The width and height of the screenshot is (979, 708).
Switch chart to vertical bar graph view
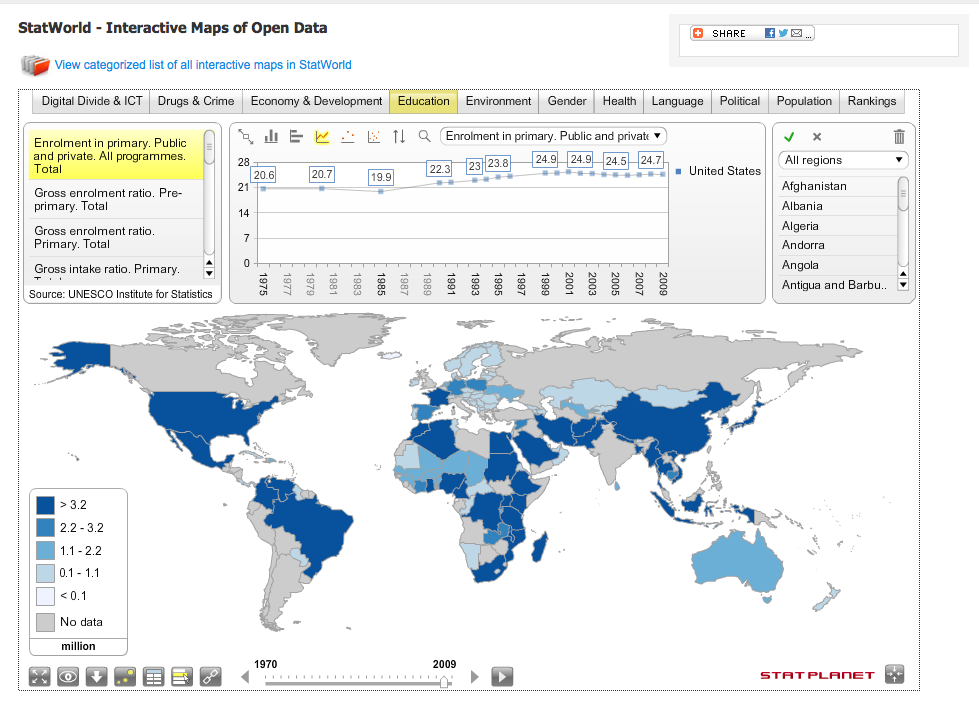tap(271, 136)
